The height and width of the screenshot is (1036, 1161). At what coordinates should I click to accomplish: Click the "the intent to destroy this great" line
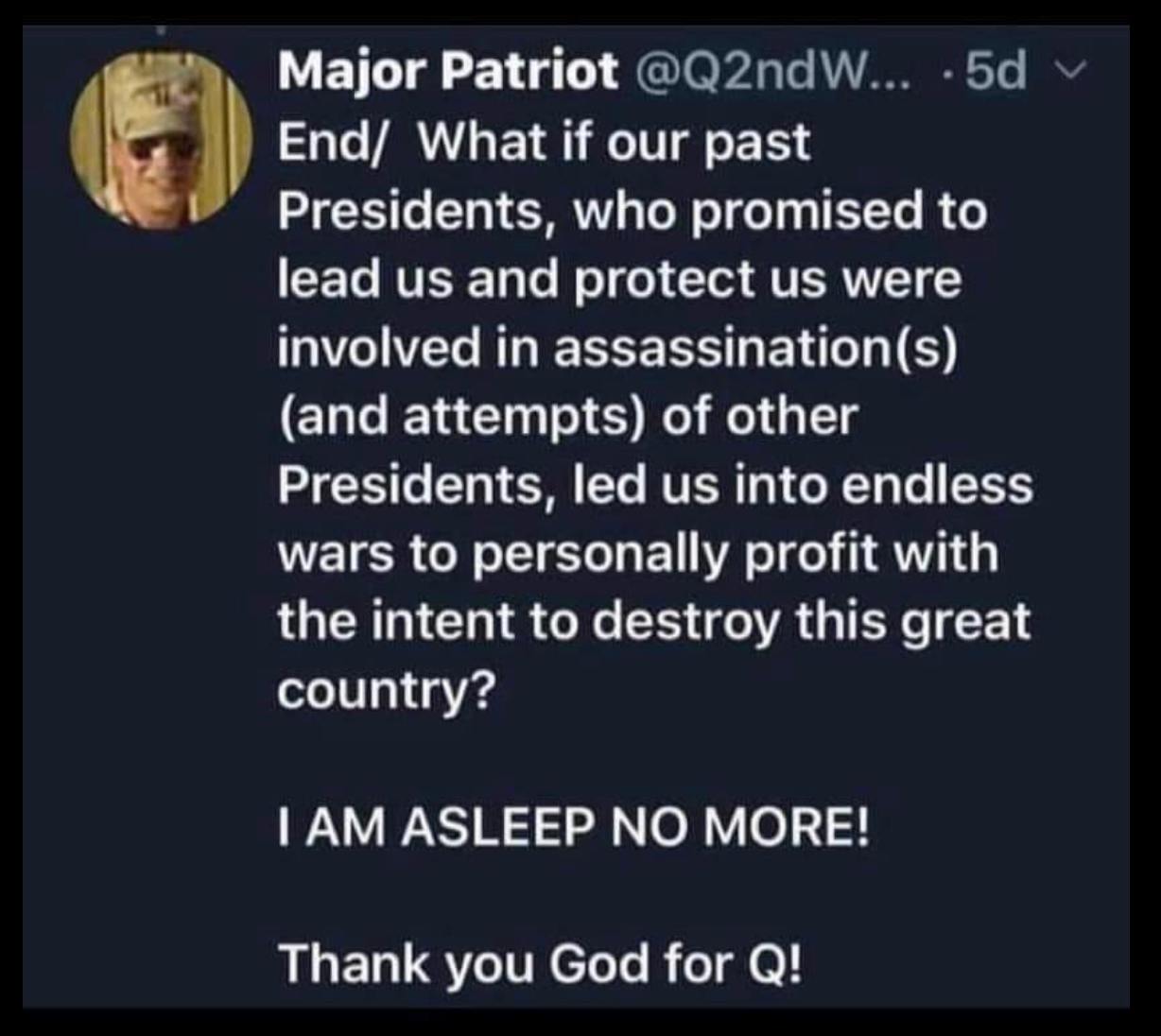pyautogui.click(x=653, y=622)
